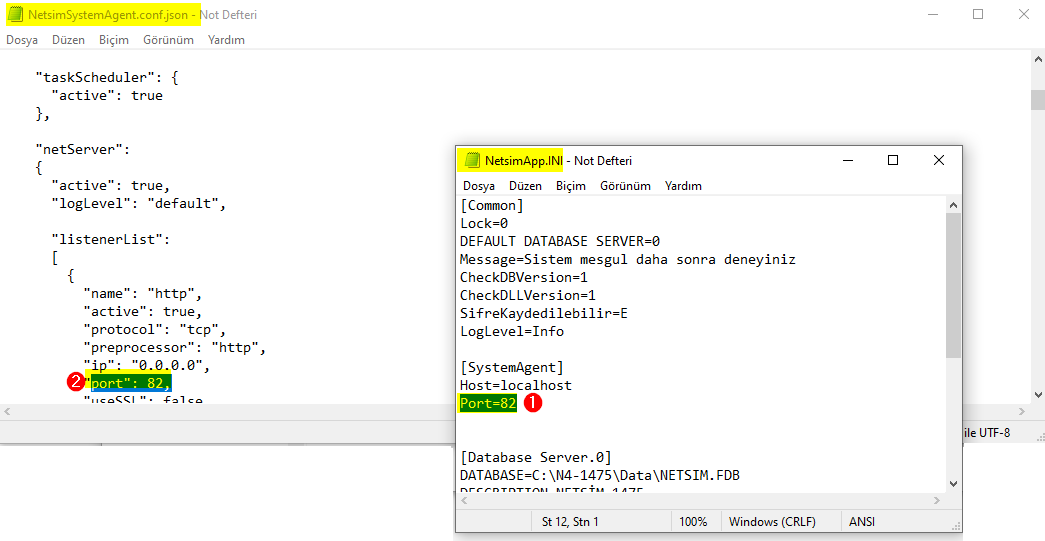Click the scroll left arrow in NetsimApp.INI
The width and height of the screenshot is (1045, 541).
(465, 501)
